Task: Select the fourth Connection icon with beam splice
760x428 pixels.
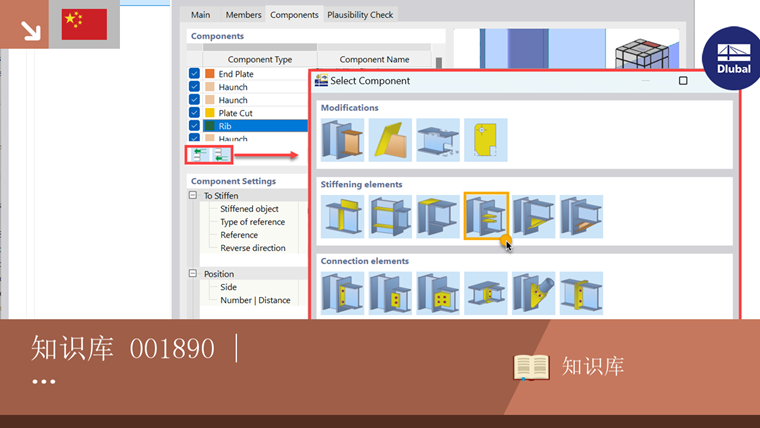Action: point(486,293)
